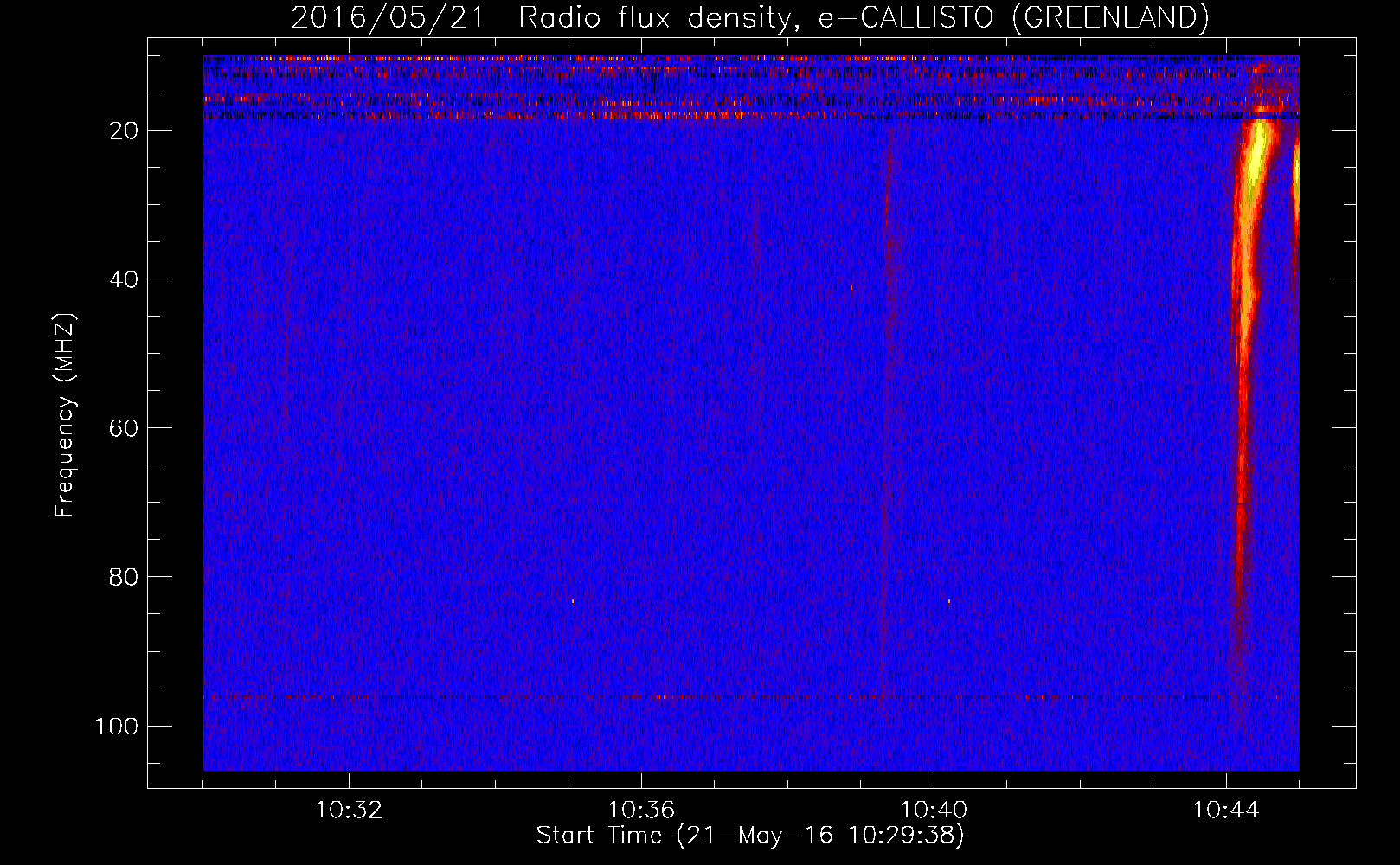Click the 80 MHz frequency tick label
Viewport: 1400px width, 865px height.
(124, 577)
